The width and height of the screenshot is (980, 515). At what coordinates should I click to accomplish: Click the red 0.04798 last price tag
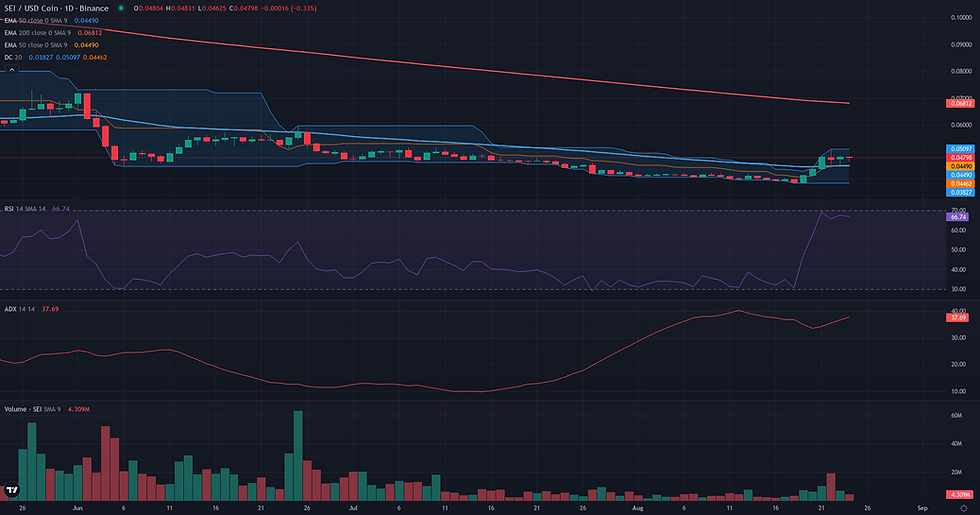tap(960, 158)
